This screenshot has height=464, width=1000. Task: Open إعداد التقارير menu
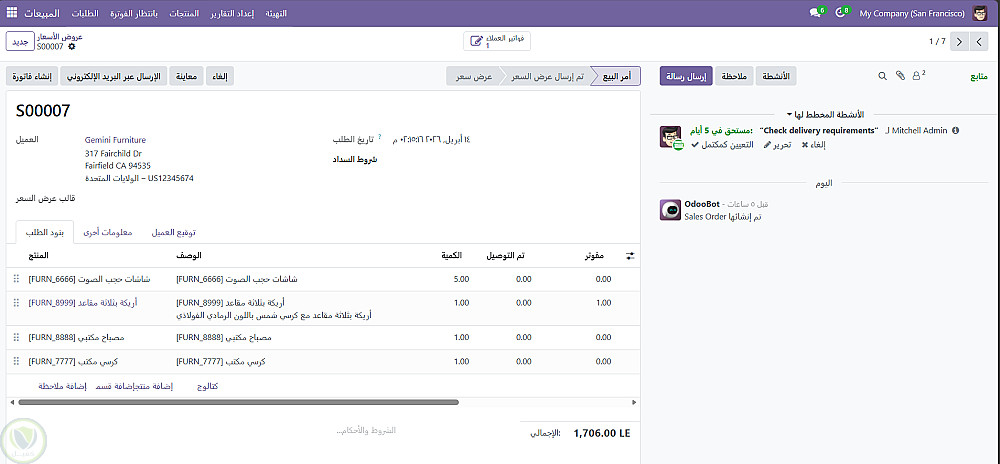(232, 13)
